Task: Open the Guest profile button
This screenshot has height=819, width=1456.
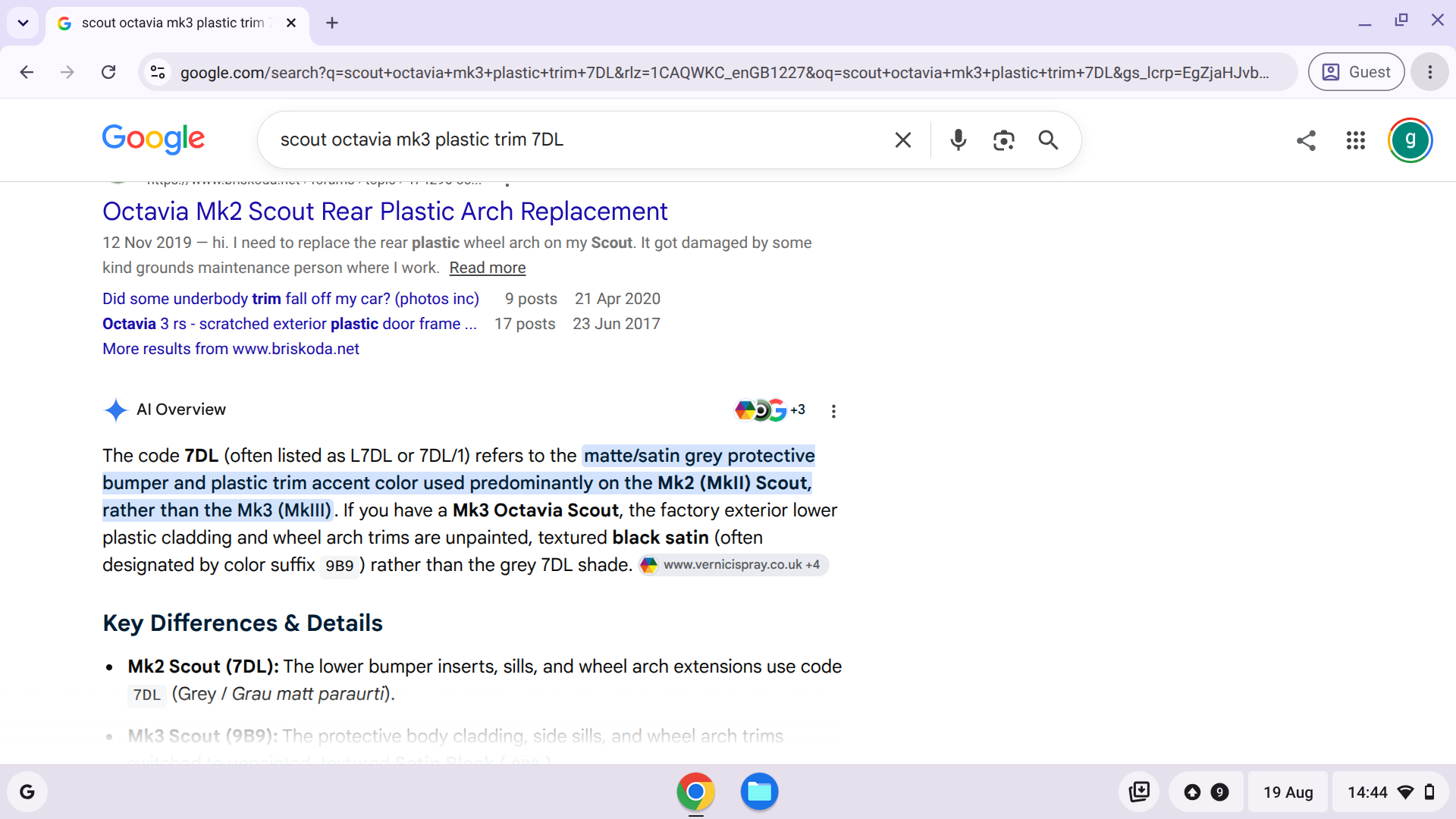Action: pos(1356,72)
